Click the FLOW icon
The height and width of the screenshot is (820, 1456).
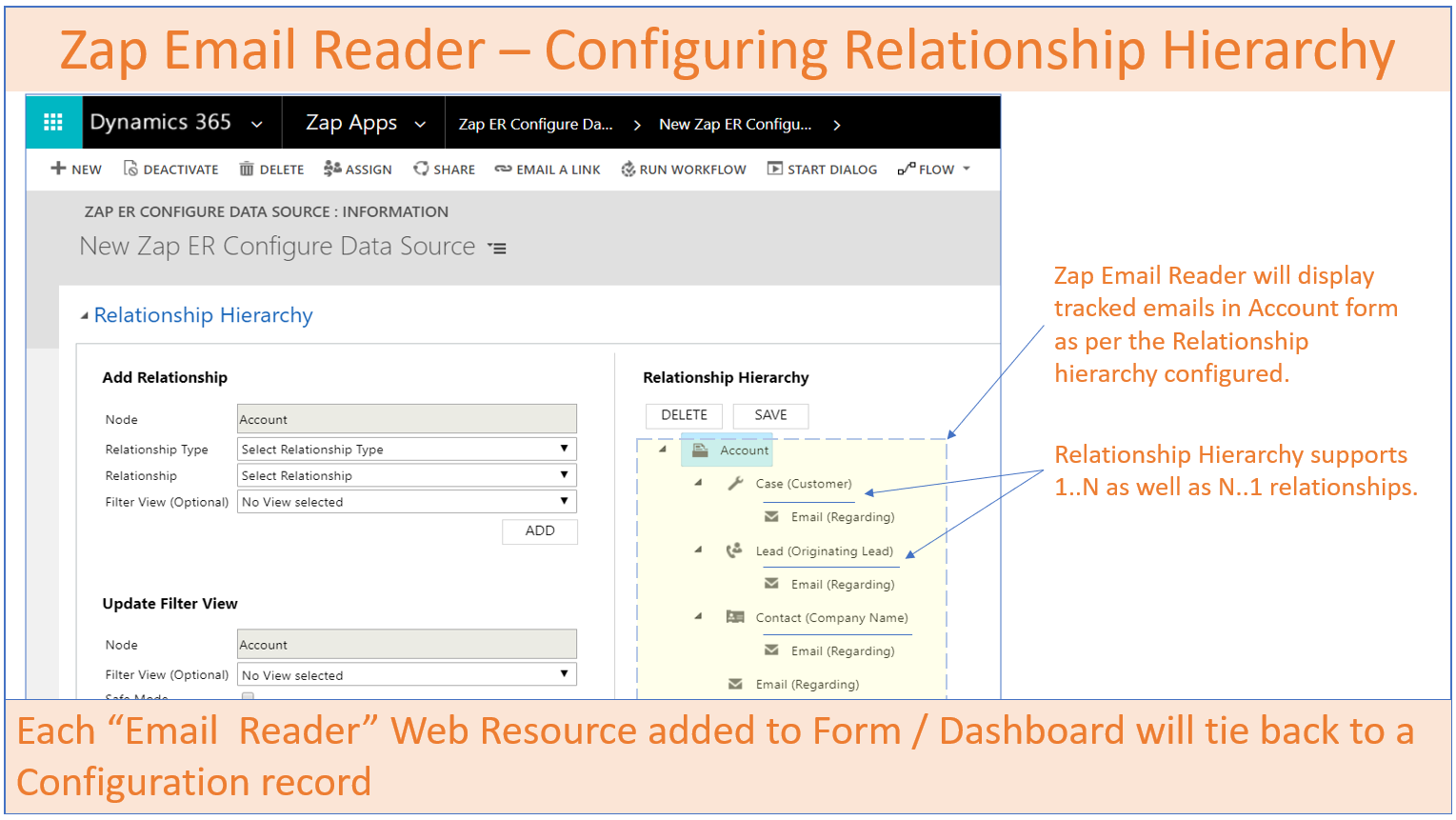point(907,169)
